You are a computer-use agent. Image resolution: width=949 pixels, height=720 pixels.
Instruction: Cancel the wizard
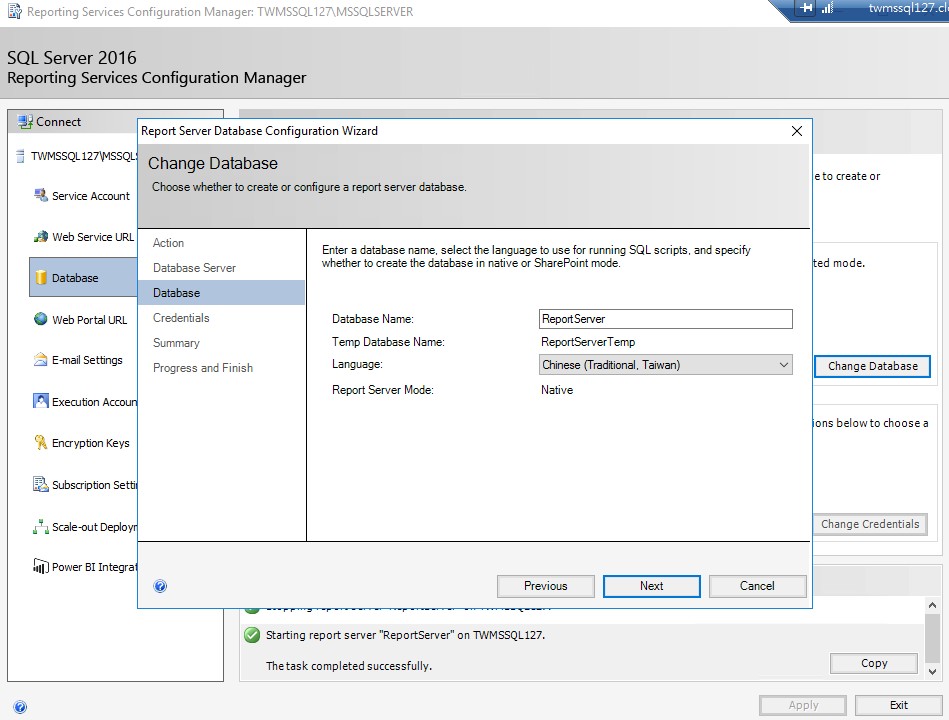[x=757, y=586]
